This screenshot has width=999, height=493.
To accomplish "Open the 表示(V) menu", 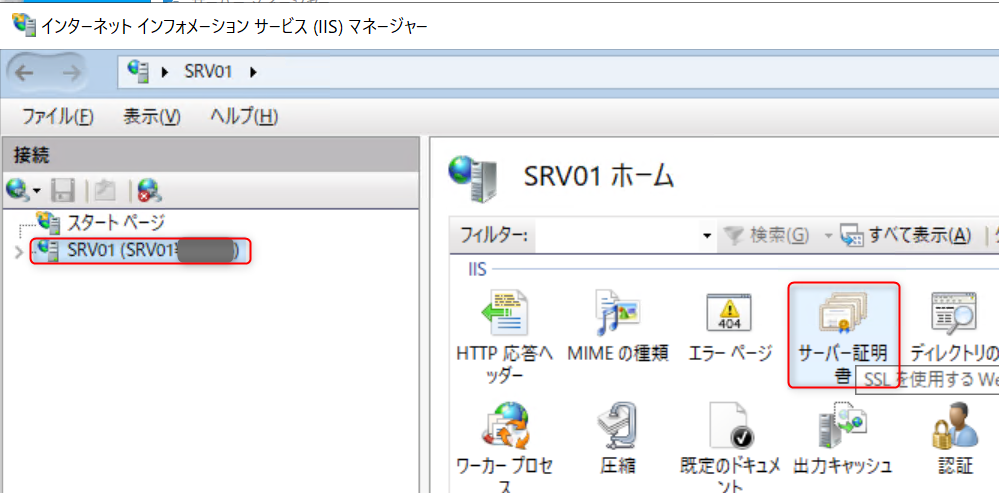I will [152, 117].
